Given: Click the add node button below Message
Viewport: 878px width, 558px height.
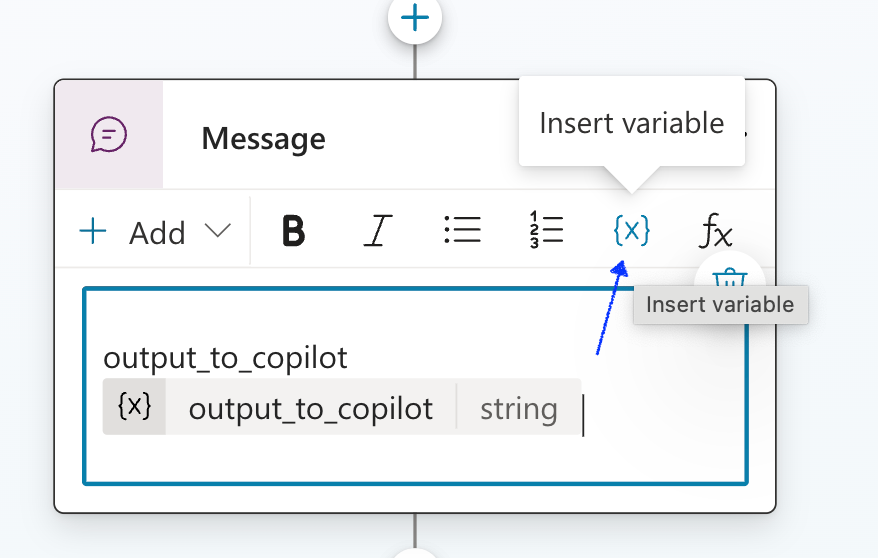Looking at the screenshot, I should pos(415,551).
